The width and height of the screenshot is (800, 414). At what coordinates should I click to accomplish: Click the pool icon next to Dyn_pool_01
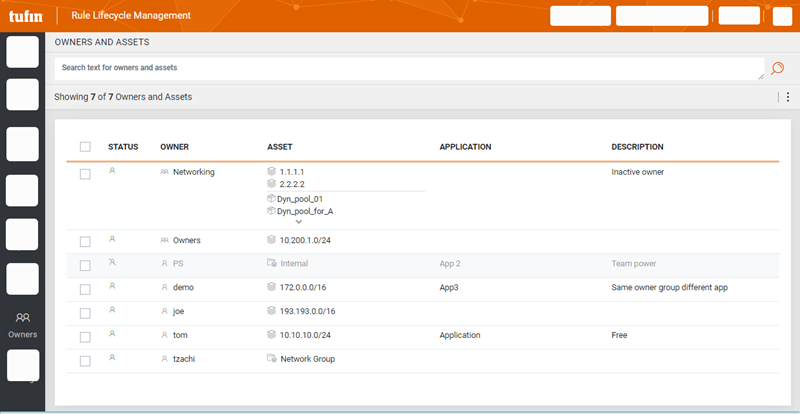click(271, 199)
